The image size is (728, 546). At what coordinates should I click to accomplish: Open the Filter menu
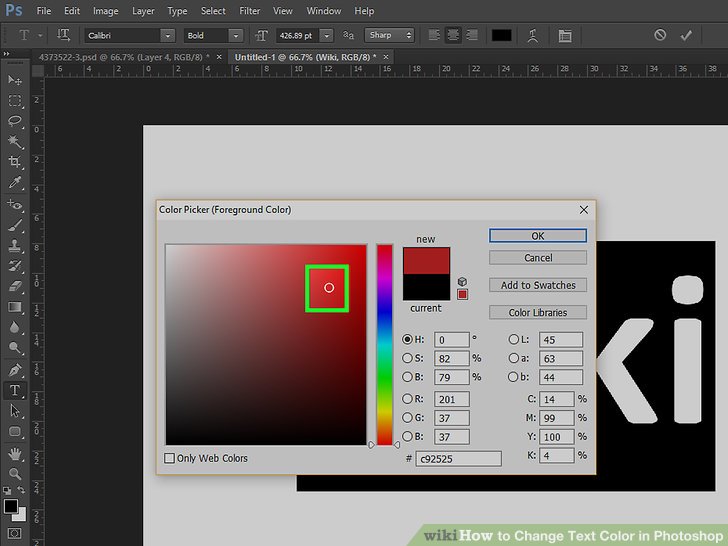tap(249, 11)
